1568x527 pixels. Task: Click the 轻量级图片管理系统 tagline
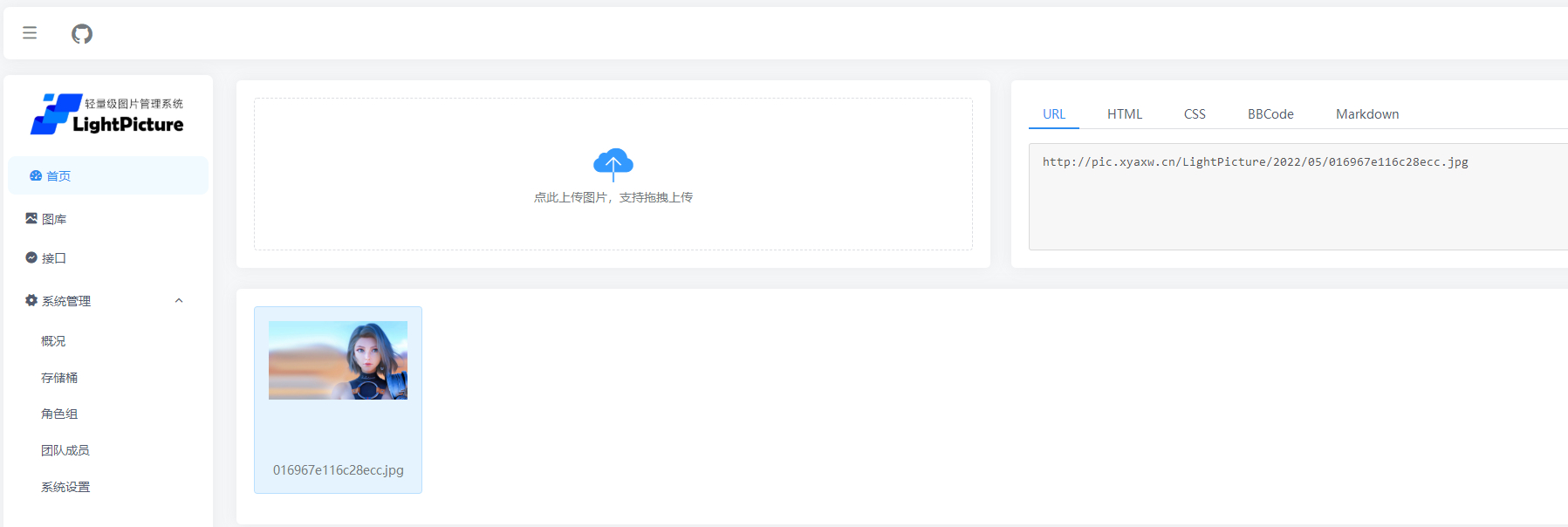[x=134, y=104]
